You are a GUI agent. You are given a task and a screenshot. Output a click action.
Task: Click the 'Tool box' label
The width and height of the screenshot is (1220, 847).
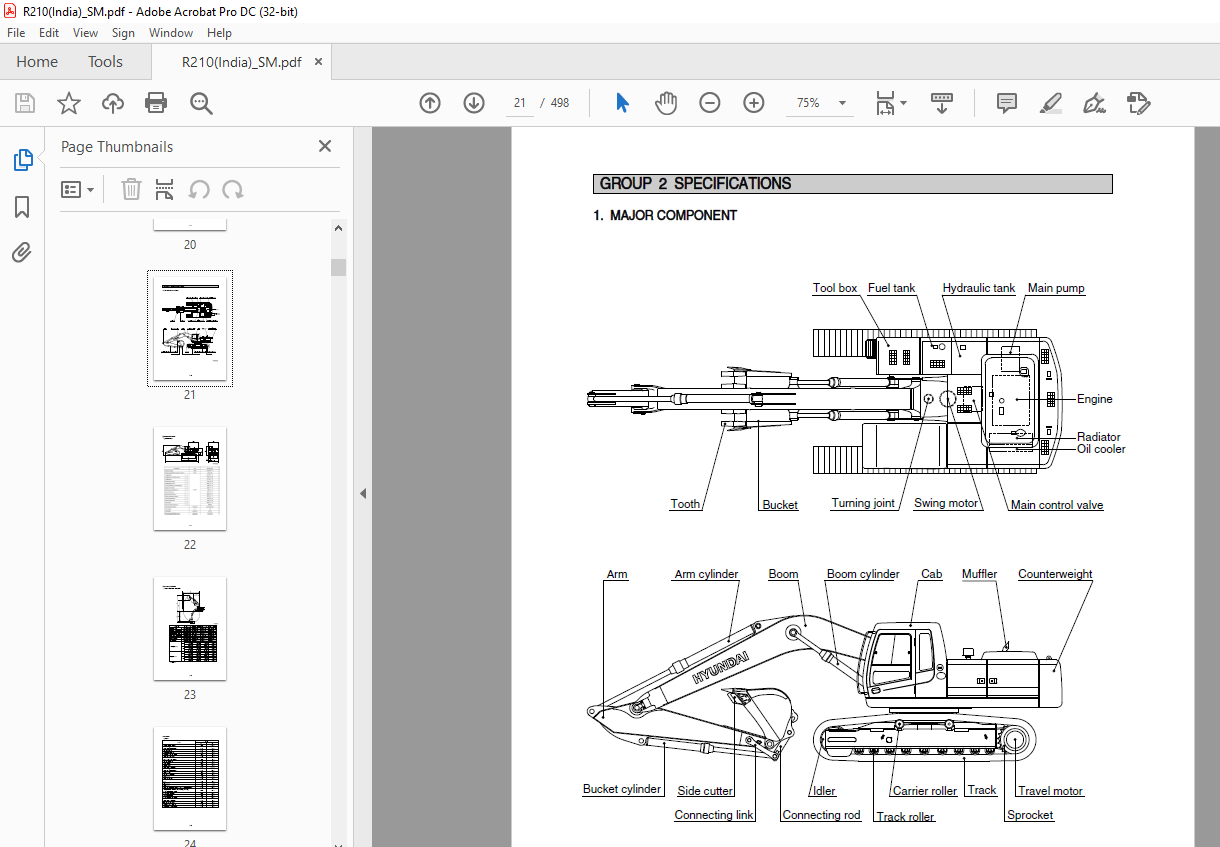(835, 288)
